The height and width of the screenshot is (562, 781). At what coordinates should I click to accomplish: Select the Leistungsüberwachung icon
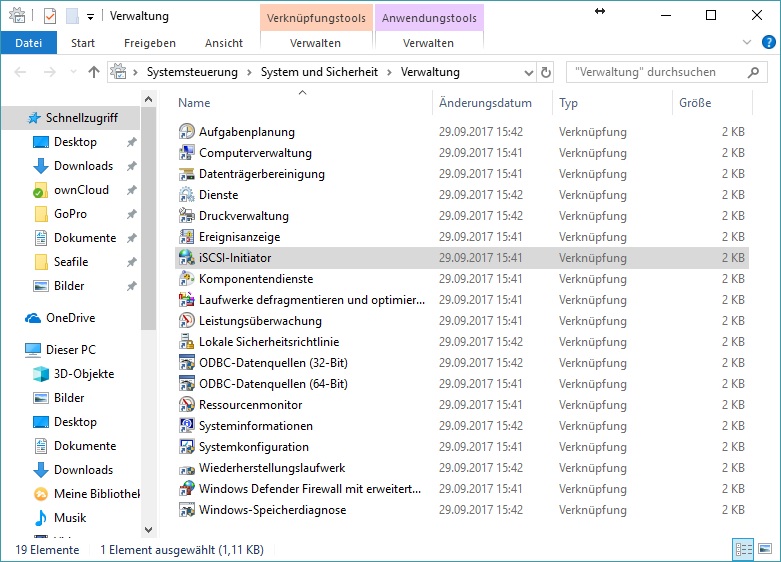click(187, 320)
